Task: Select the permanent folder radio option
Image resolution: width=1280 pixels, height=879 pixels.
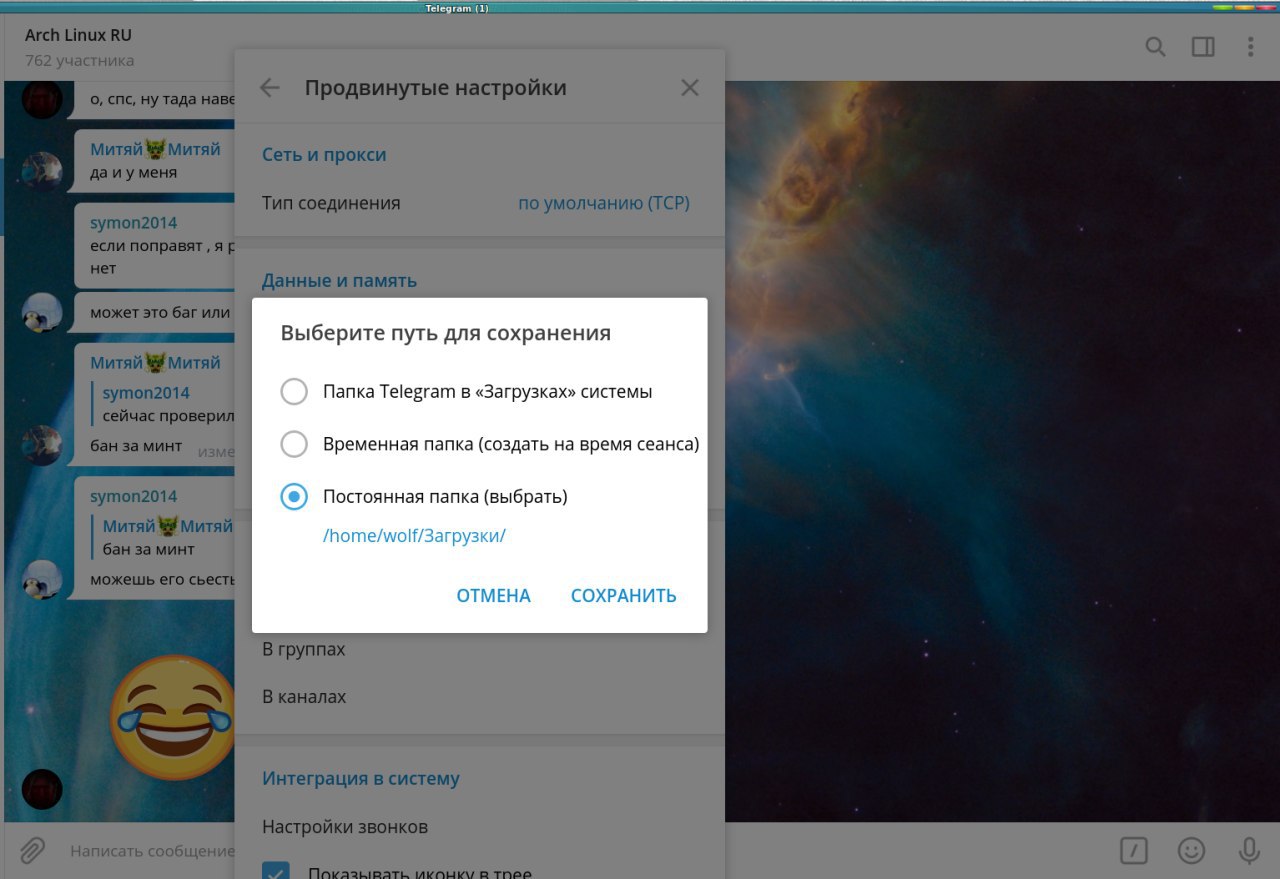Action: [294, 496]
